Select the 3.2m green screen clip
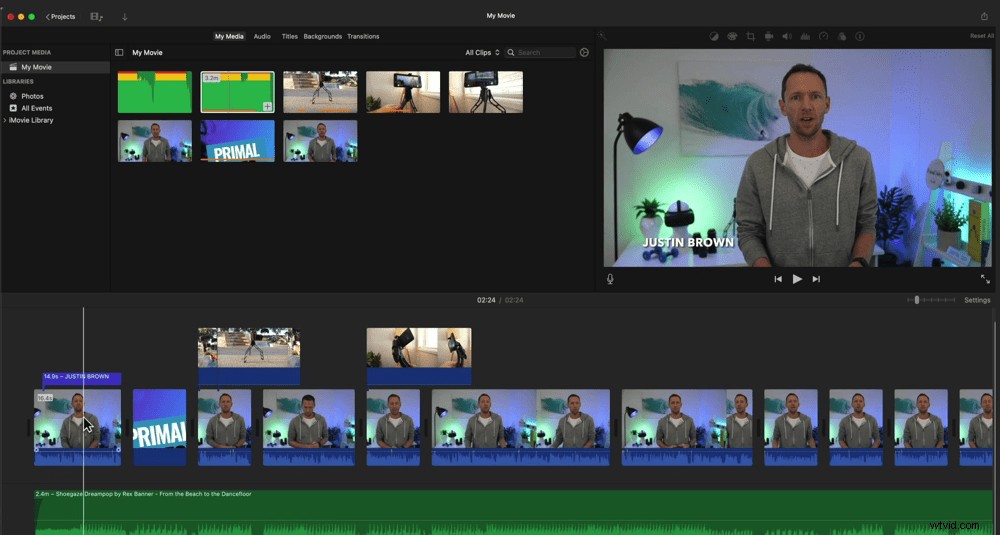The width and height of the screenshot is (1000, 535). pyautogui.click(x=237, y=92)
